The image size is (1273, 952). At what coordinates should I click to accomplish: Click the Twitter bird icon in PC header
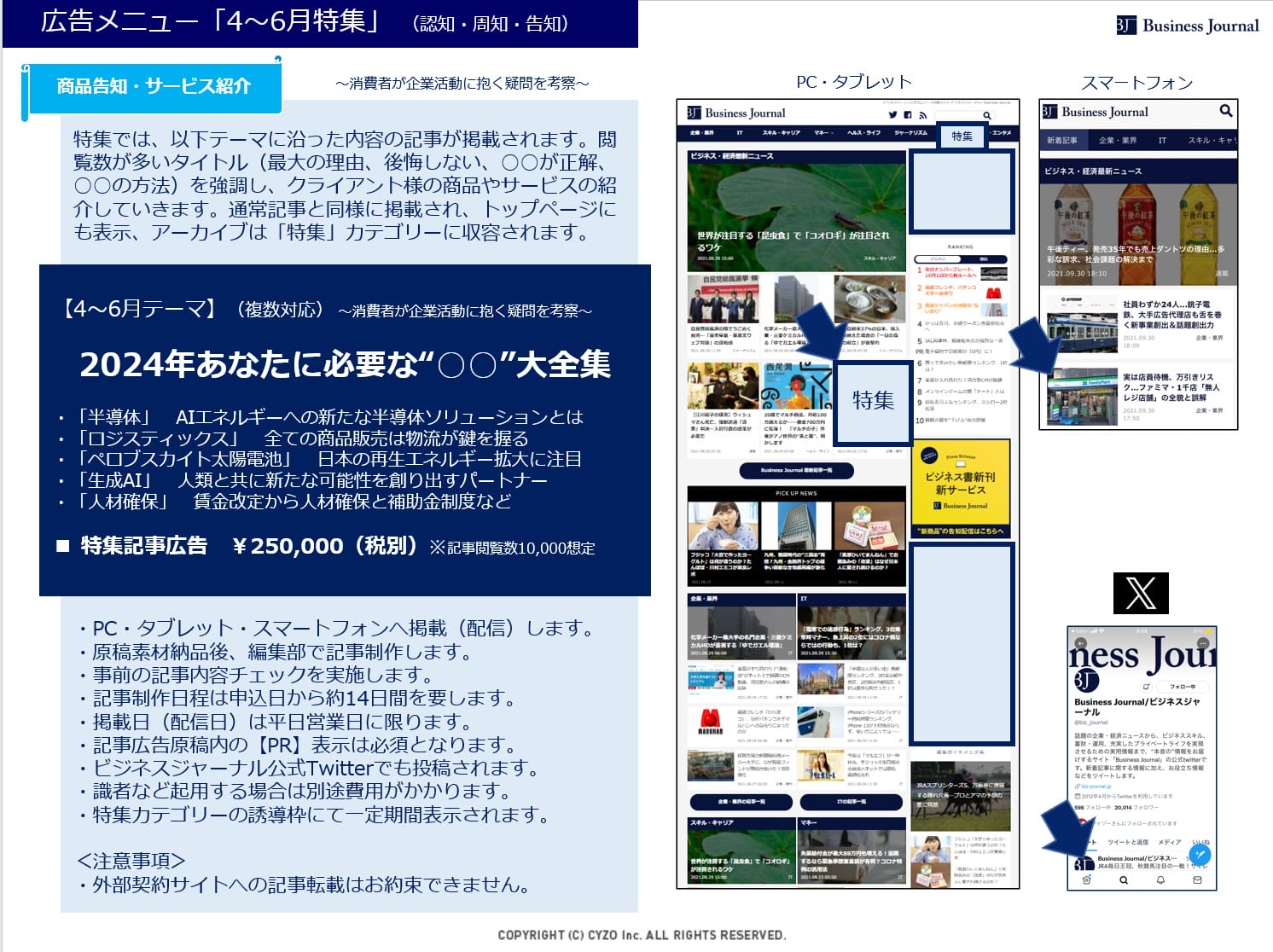[x=892, y=115]
